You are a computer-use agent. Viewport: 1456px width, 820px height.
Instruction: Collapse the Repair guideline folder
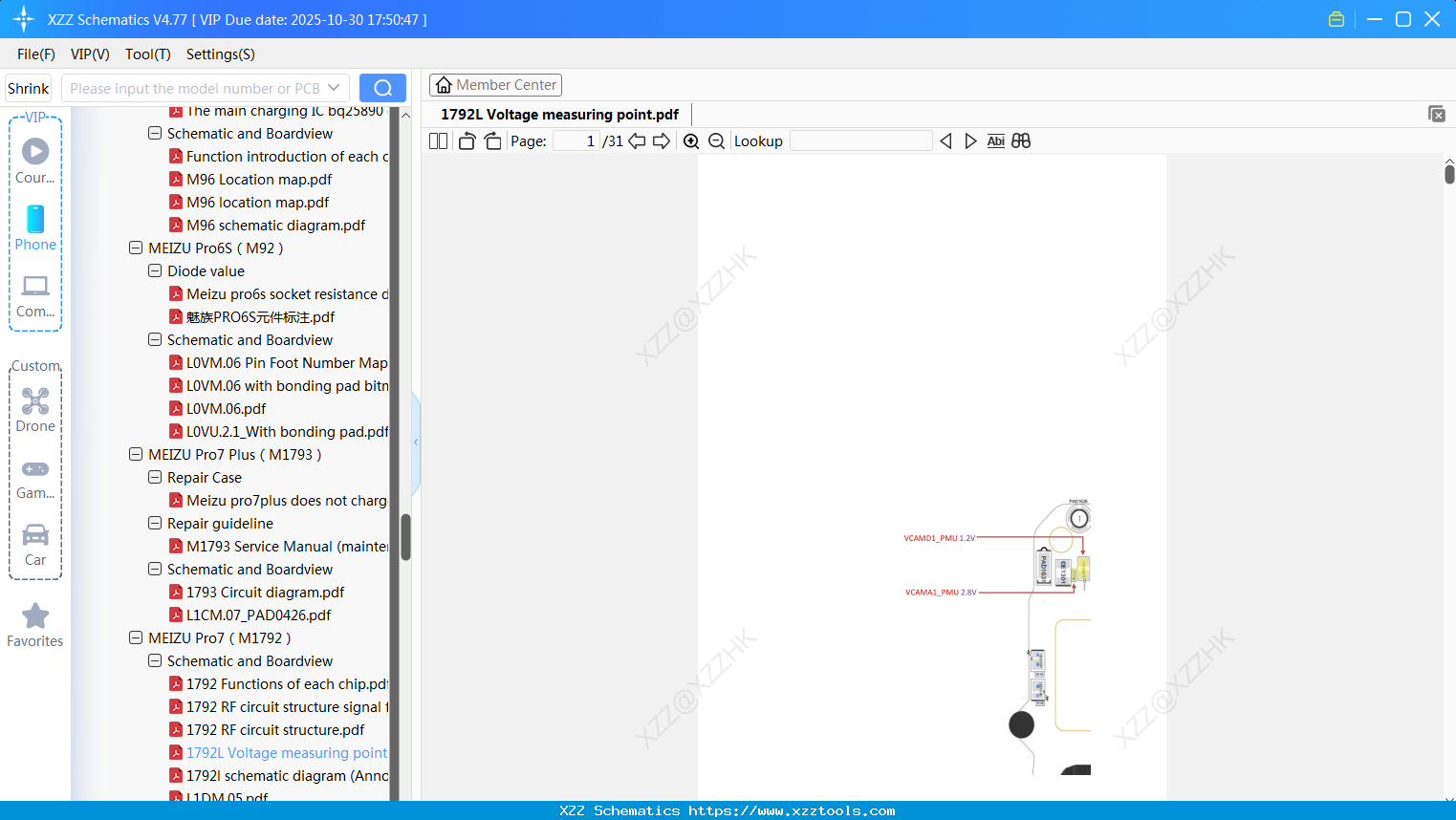tap(155, 524)
